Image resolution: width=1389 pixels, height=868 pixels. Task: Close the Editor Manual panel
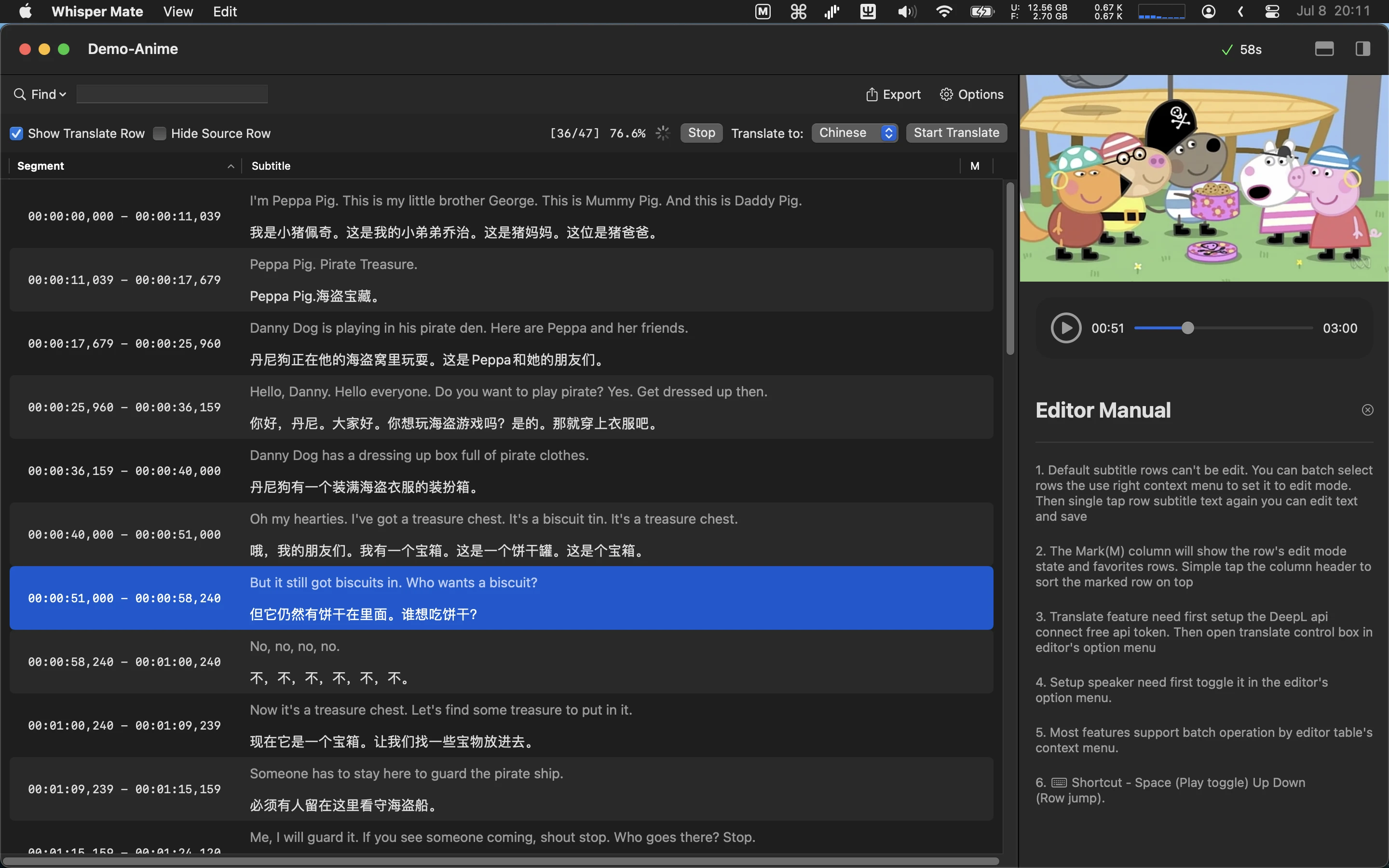coord(1367,409)
